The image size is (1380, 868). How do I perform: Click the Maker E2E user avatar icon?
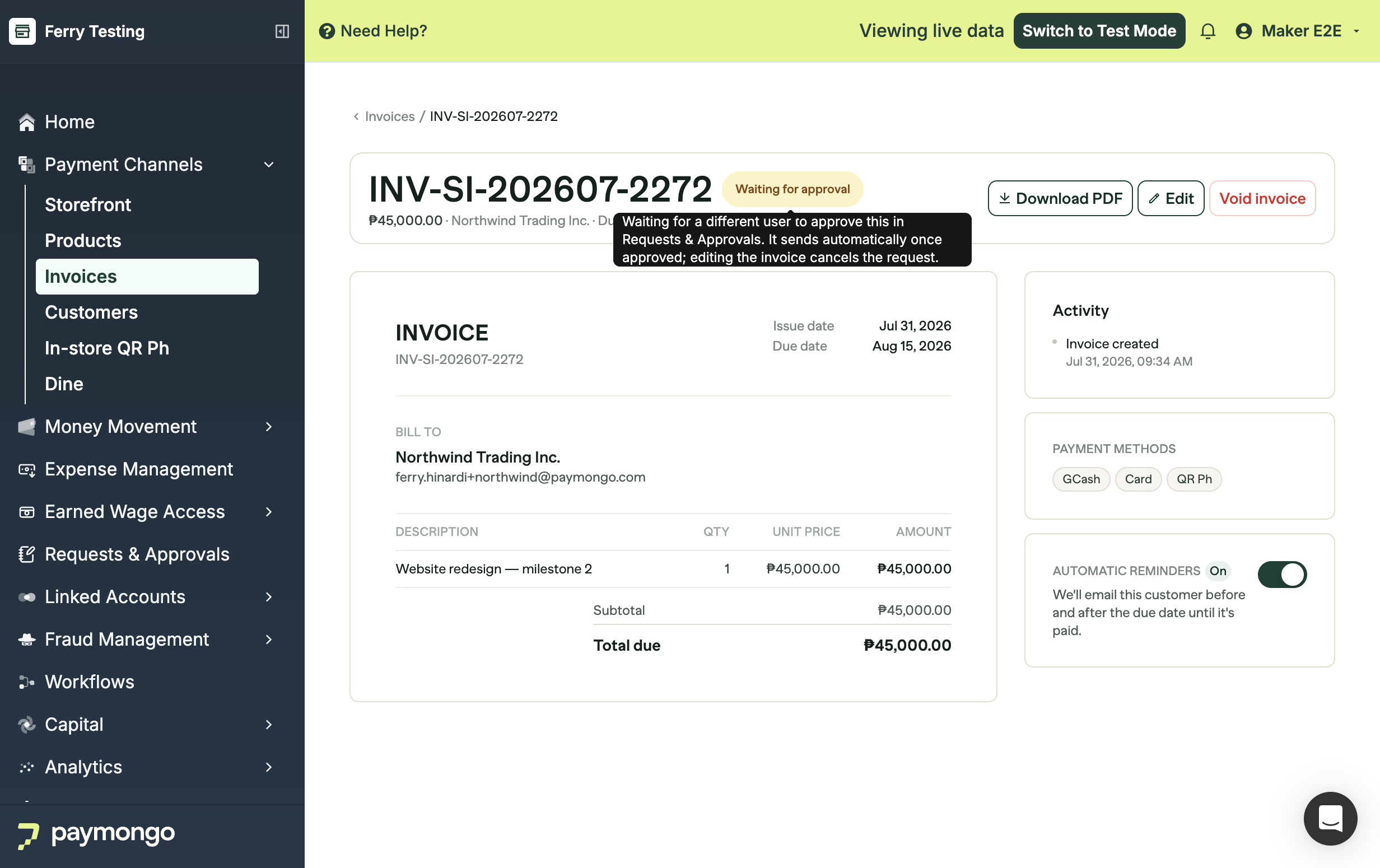[1243, 31]
